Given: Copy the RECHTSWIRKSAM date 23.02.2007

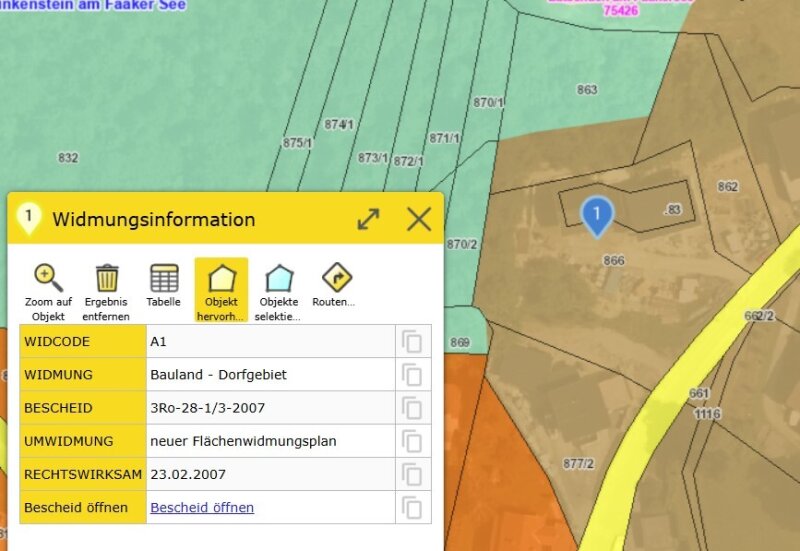Looking at the screenshot, I should point(412,474).
